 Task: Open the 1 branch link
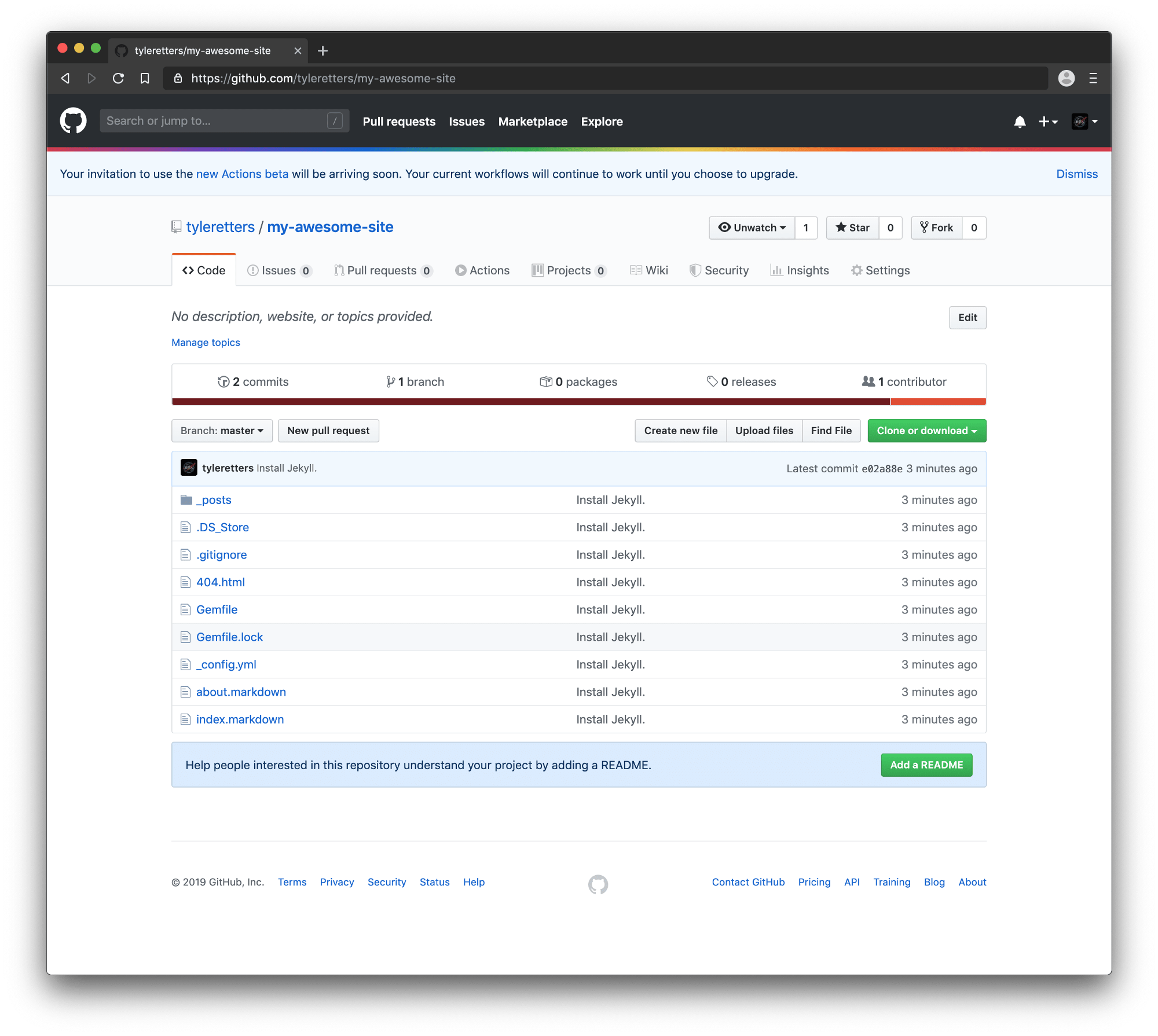click(415, 381)
